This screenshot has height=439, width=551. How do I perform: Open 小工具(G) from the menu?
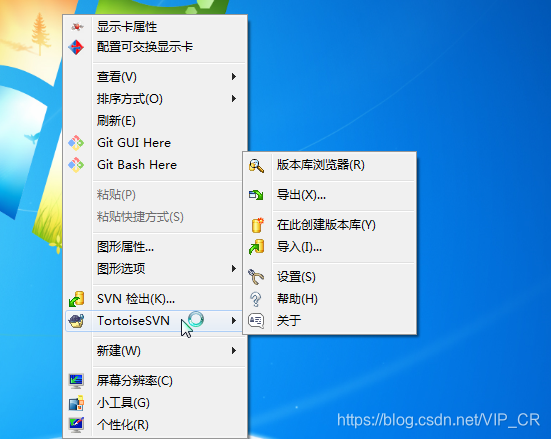coord(155,403)
